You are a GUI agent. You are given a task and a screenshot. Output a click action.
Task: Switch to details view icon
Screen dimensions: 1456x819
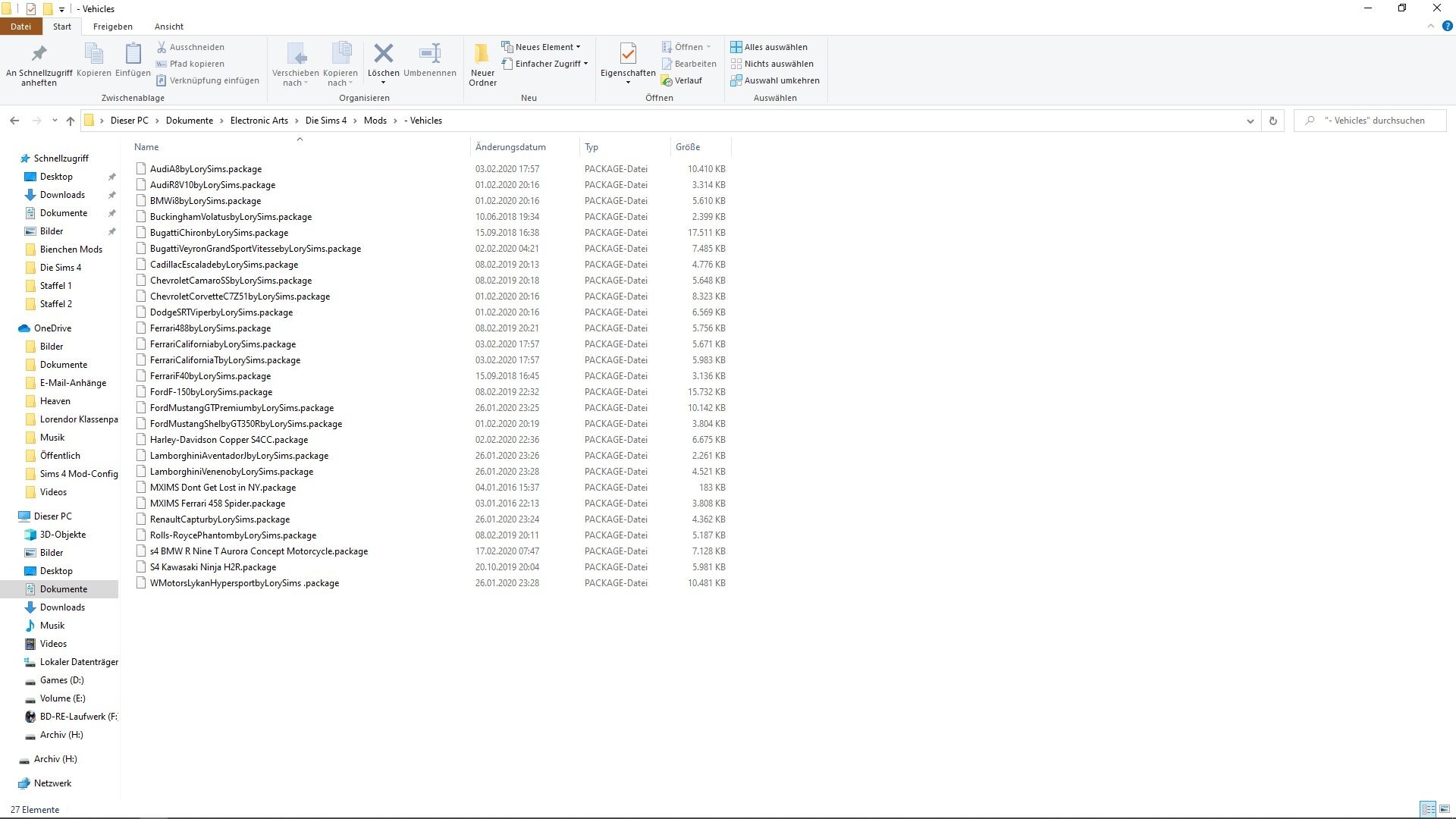1428,809
